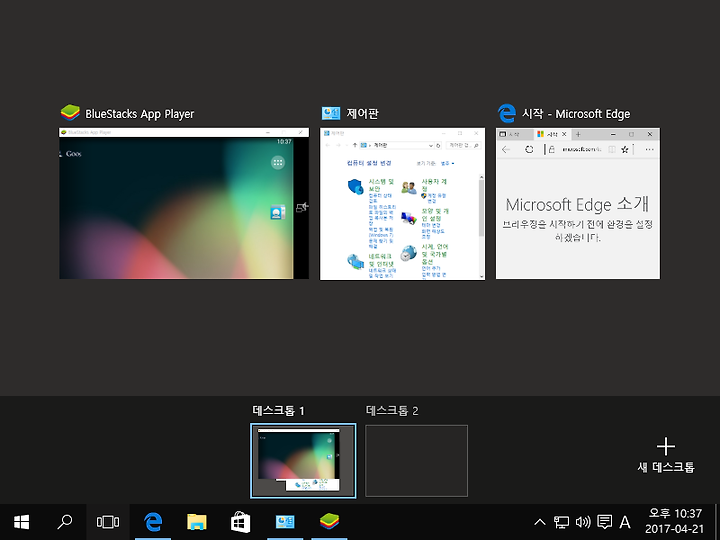Toggle the Task View button
720x540 pixels.
[x=108, y=522]
